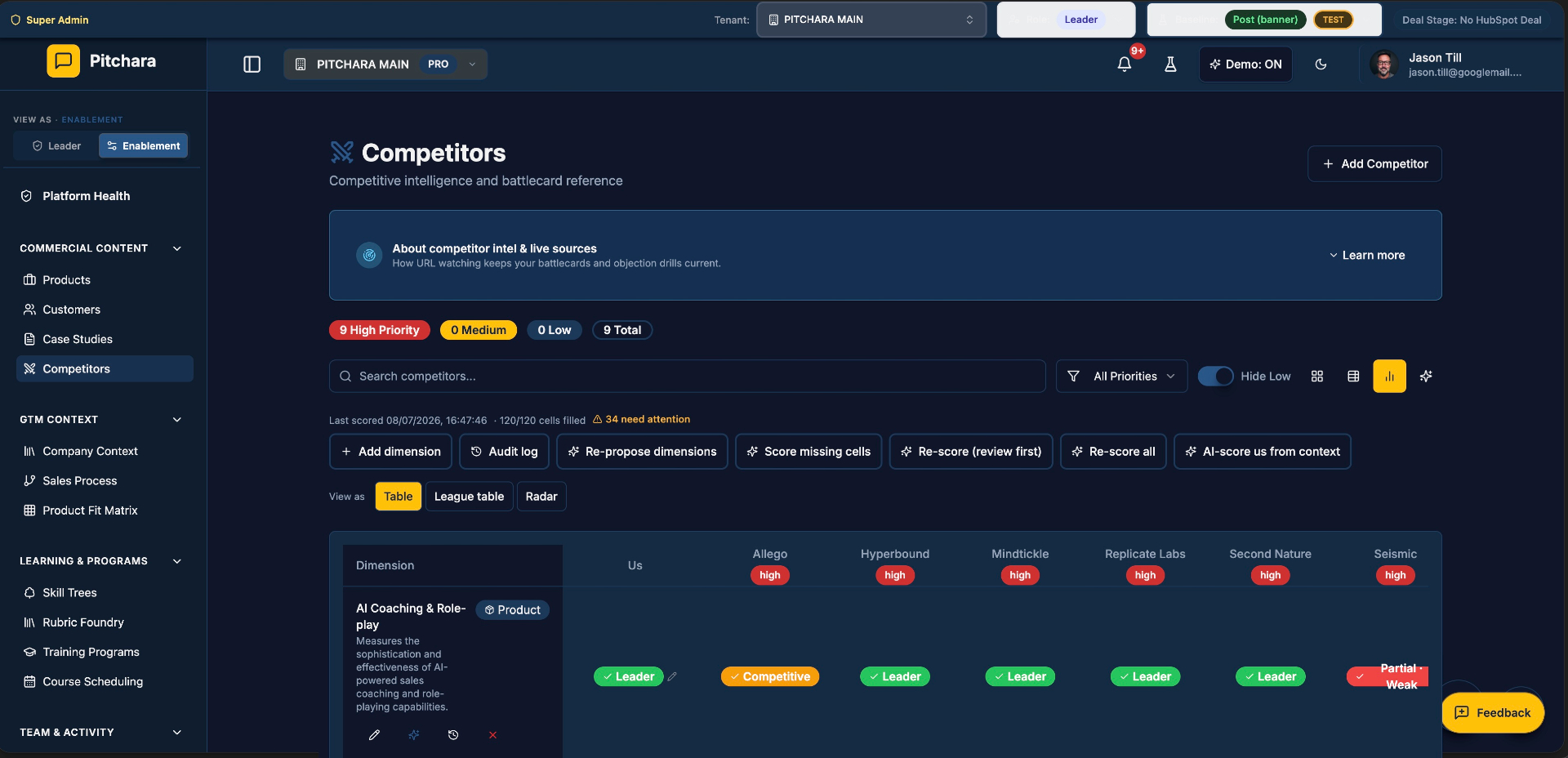The height and width of the screenshot is (758, 1568).
Task: Switch view to Enablement role
Action: coord(144,146)
